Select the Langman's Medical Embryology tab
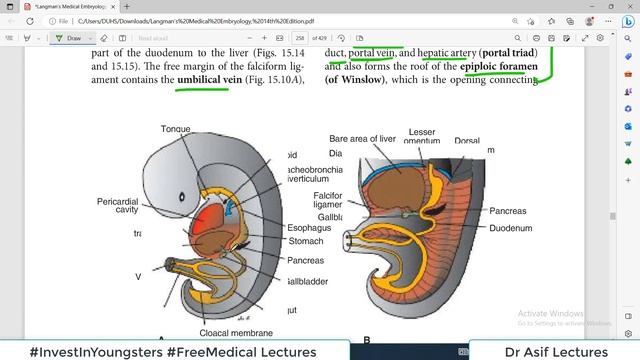Image resolution: width=640 pixels, height=360 pixels. click(x=69, y=7)
